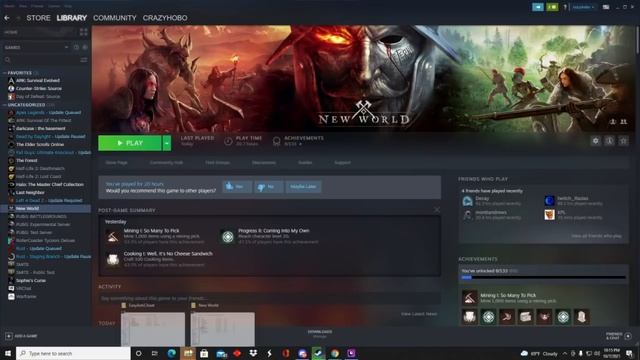Open Task View on the taskbar
640x360 pixels.
[x=155, y=353]
